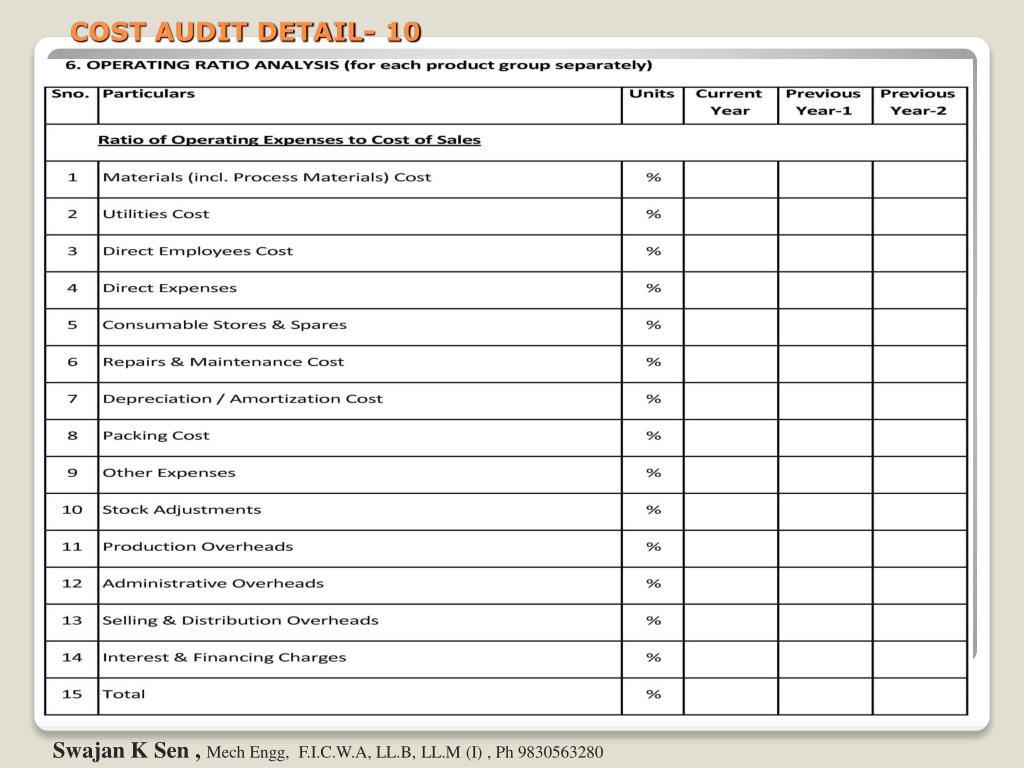Click the % unit in Utilities Cost row
The width and height of the screenshot is (1024, 768).
click(654, 214)
